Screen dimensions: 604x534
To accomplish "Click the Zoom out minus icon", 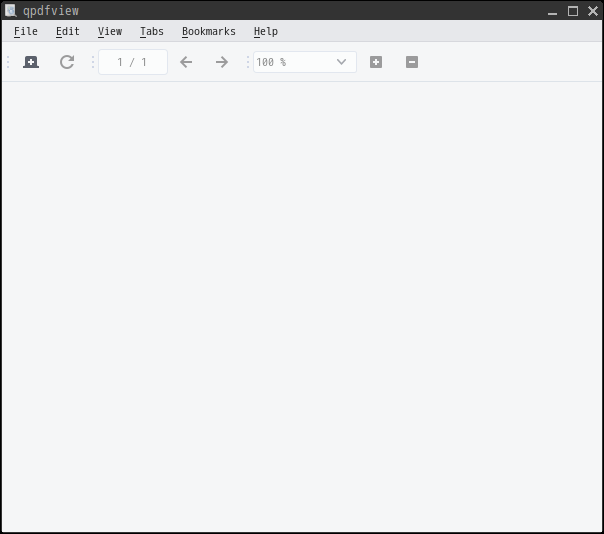I will point(412,62).
